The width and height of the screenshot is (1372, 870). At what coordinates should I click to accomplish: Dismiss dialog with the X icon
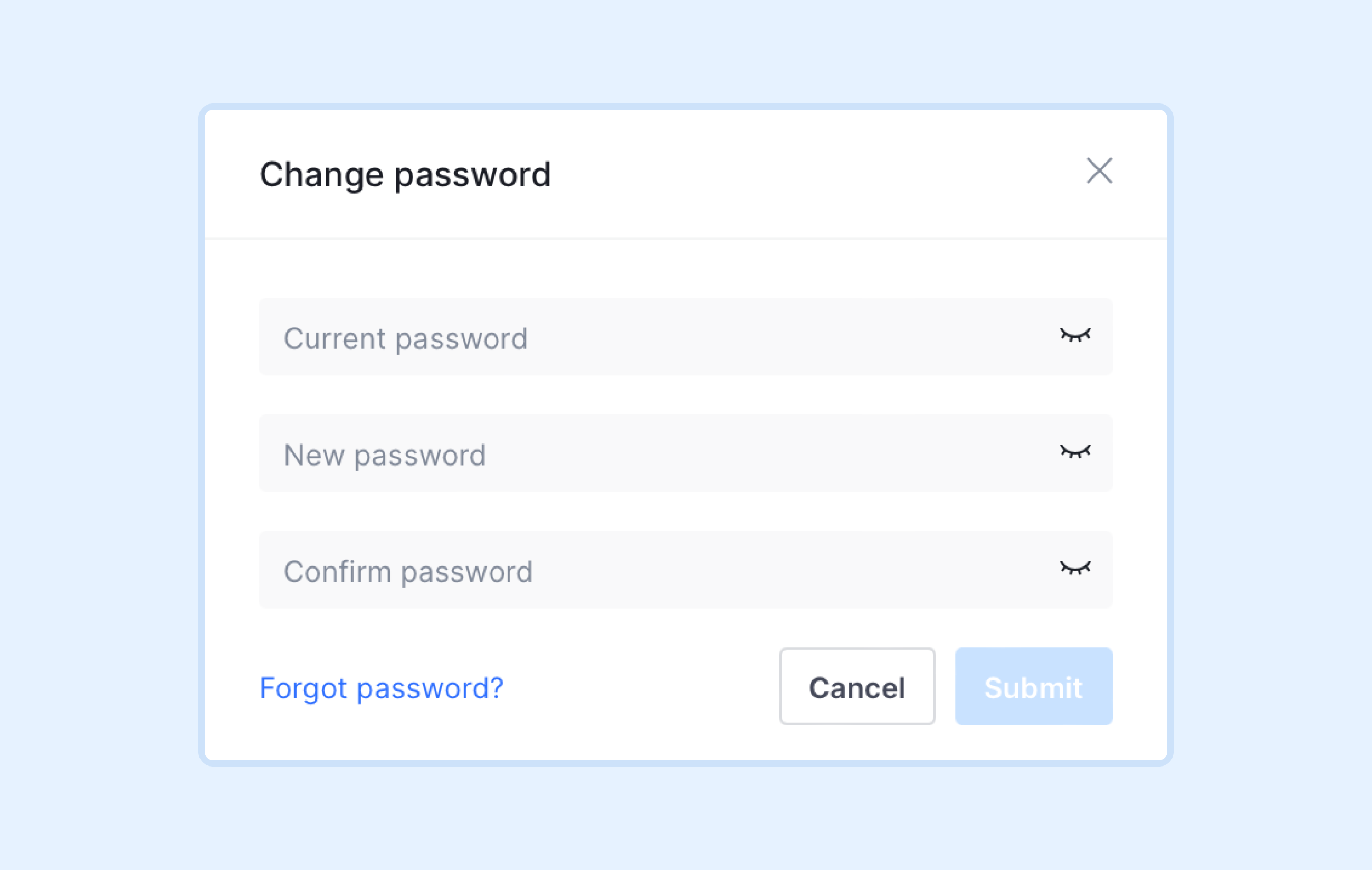click(1099, 171)
